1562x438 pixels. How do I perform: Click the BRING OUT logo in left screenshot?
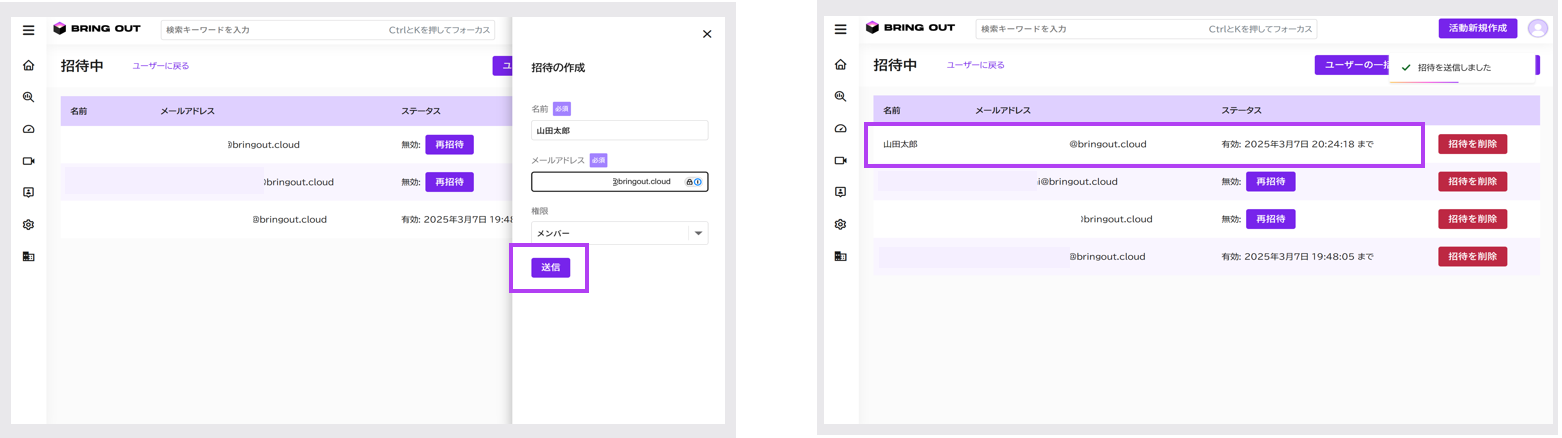coord(97,29)
